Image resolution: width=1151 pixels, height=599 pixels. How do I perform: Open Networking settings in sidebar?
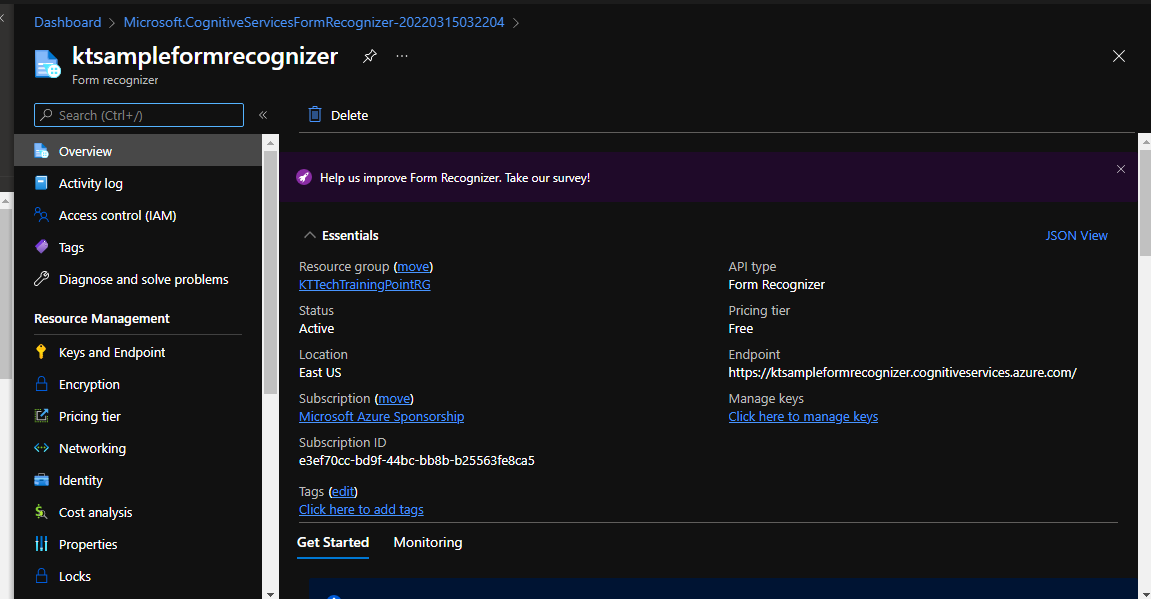[92, 448]
